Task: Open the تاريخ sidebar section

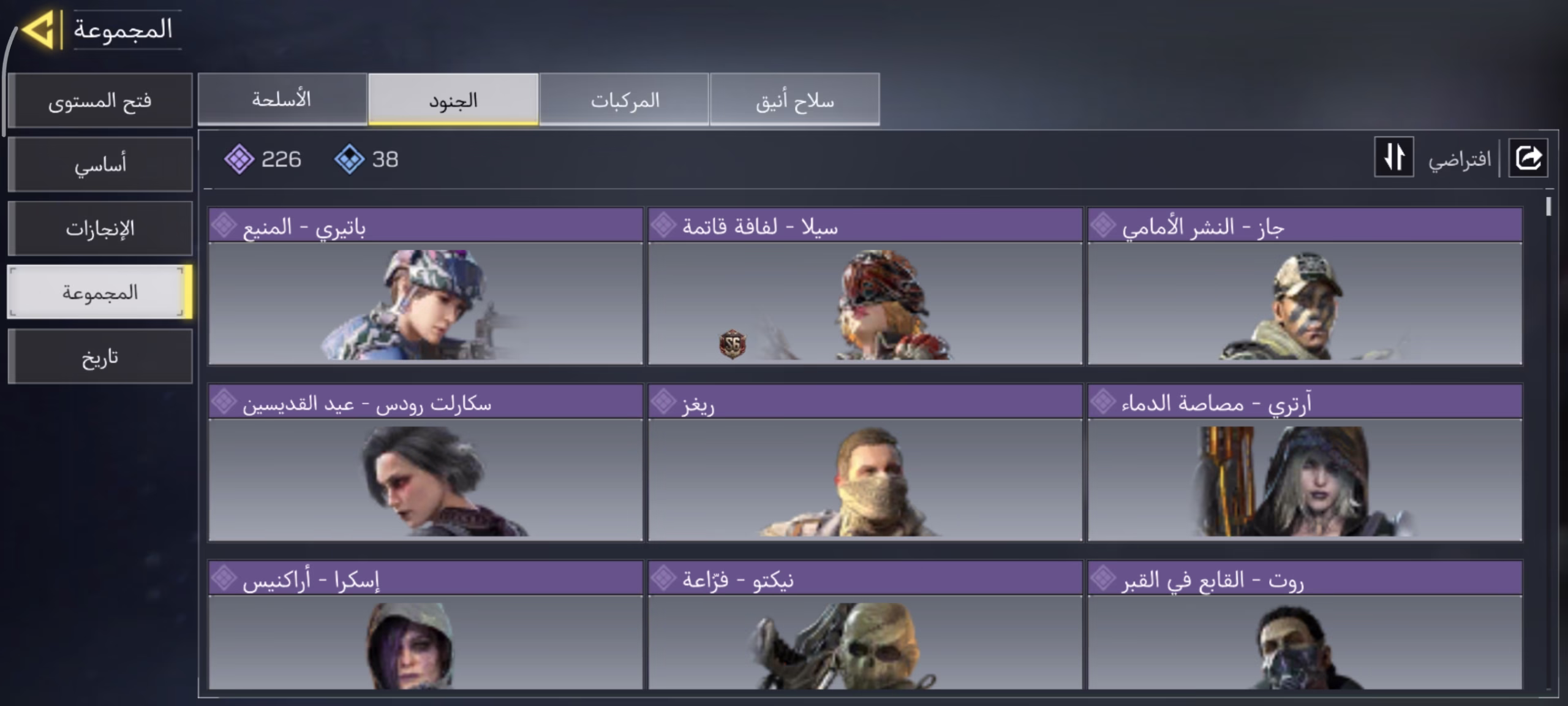Action: [x=100, y=357]
